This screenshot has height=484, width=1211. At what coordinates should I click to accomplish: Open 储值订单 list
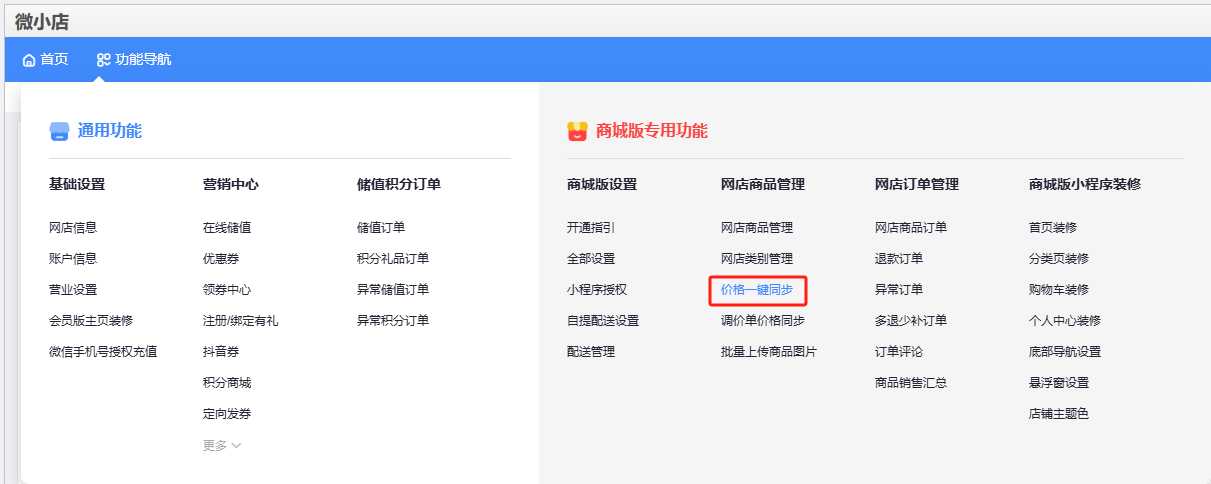[x=381, y=228]
